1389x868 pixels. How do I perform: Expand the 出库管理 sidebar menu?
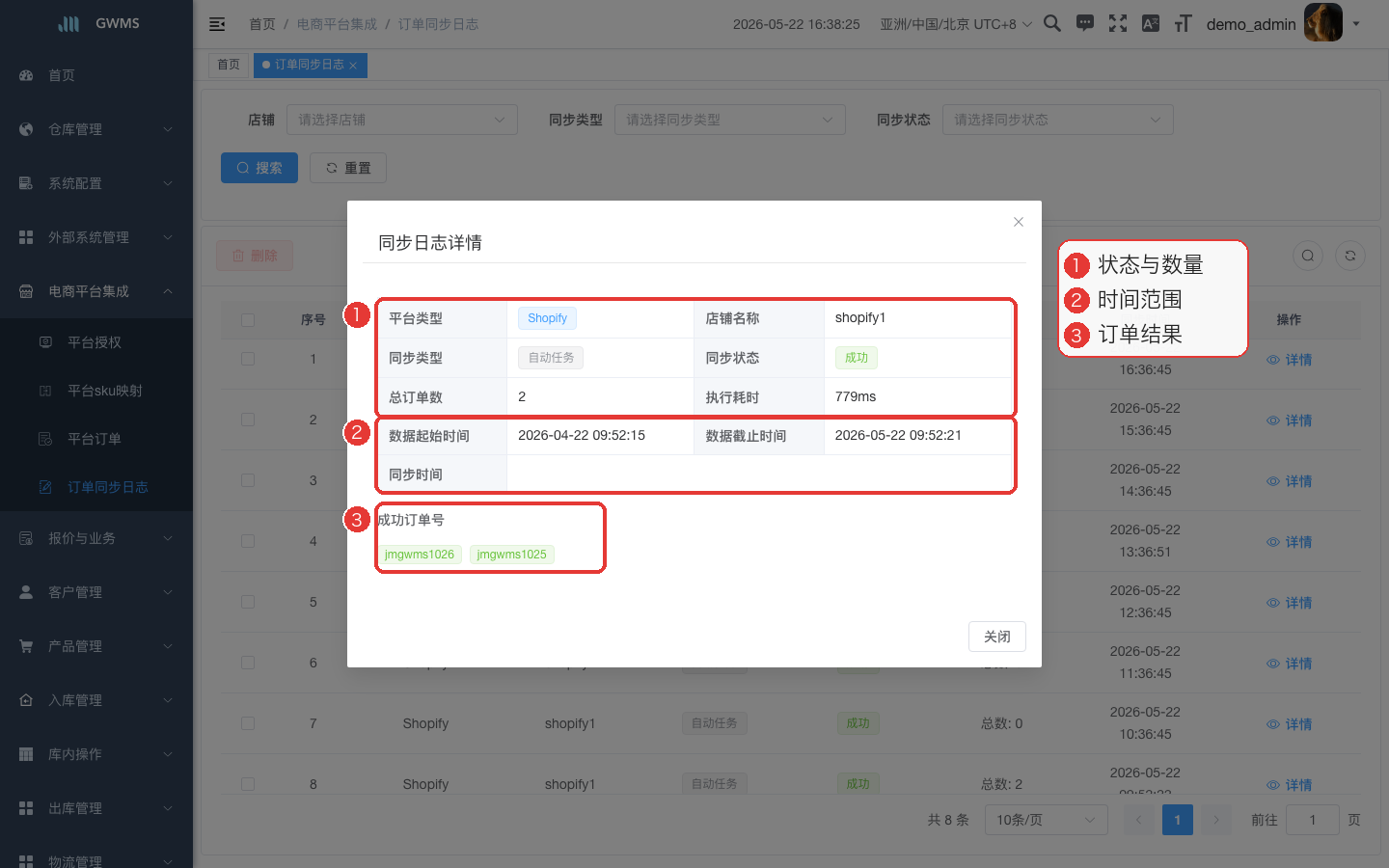tap(96, 808)
